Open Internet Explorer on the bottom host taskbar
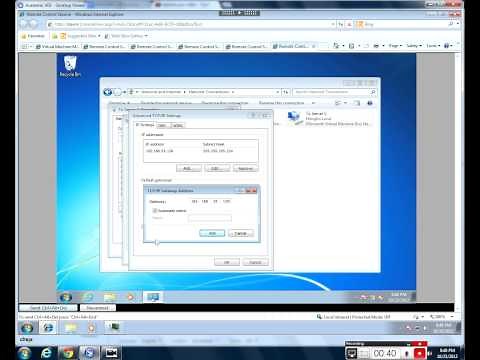Image resolution: width=480 pixels, height=360 pixels. (x=46, y=353)
